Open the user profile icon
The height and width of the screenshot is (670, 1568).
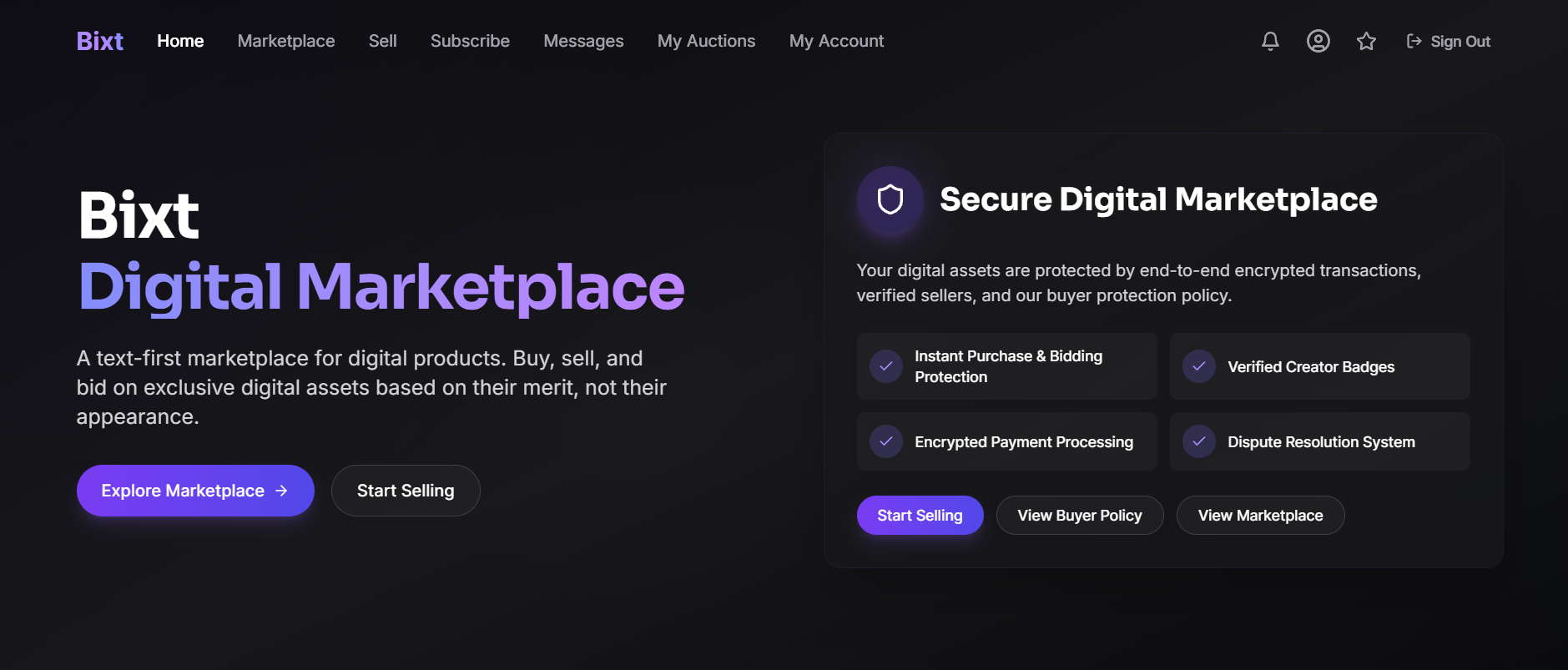coord(1318,41)
